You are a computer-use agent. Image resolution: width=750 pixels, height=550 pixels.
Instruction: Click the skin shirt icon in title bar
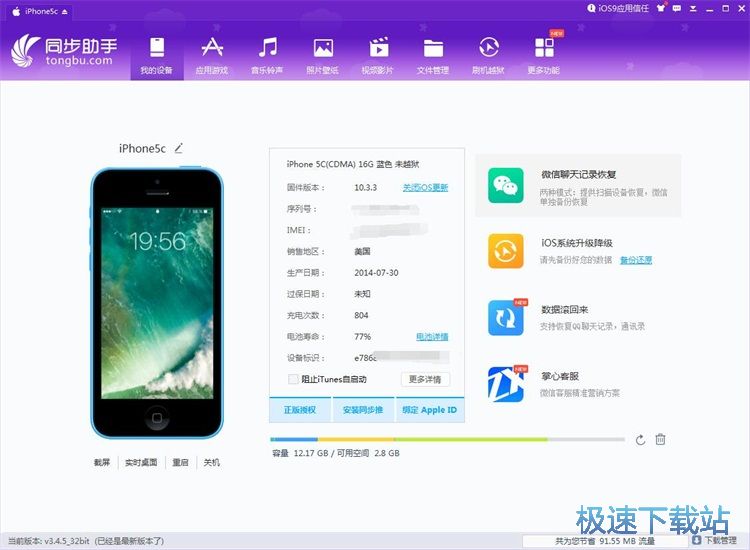(x=661, y=8)
